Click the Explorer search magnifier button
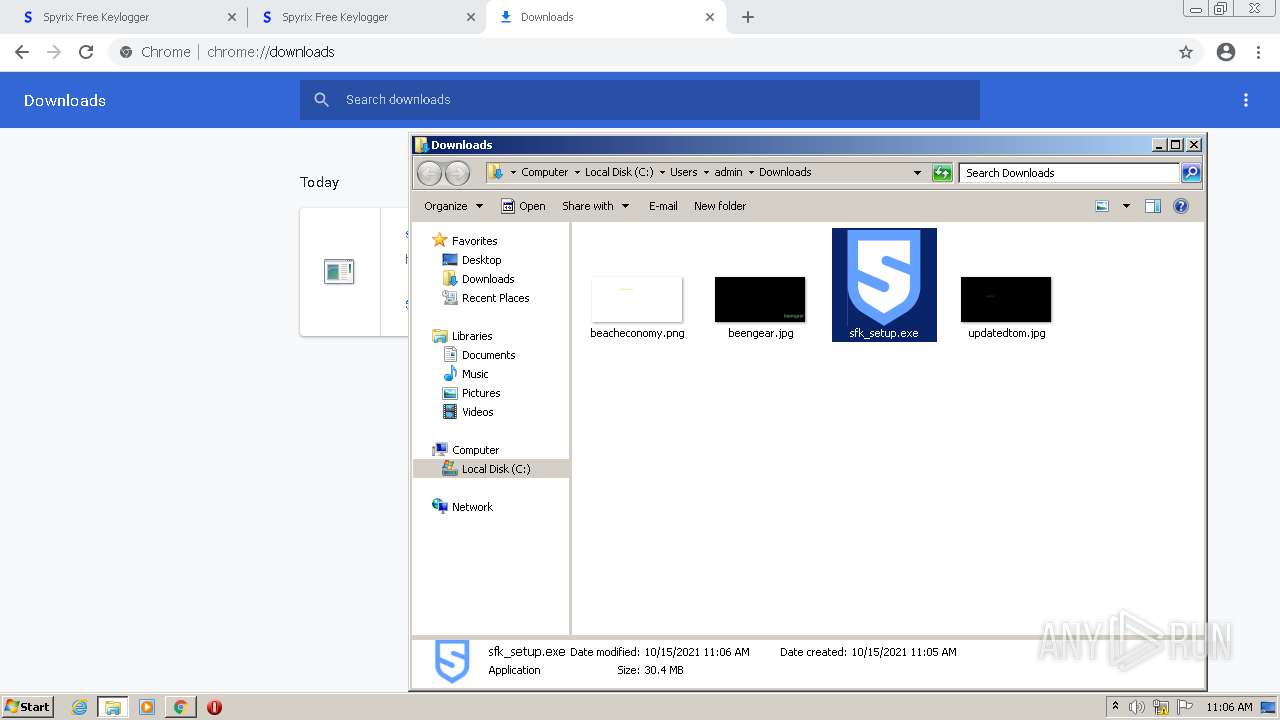The height and width of the screenshot is (720, 1280). 1190,173
